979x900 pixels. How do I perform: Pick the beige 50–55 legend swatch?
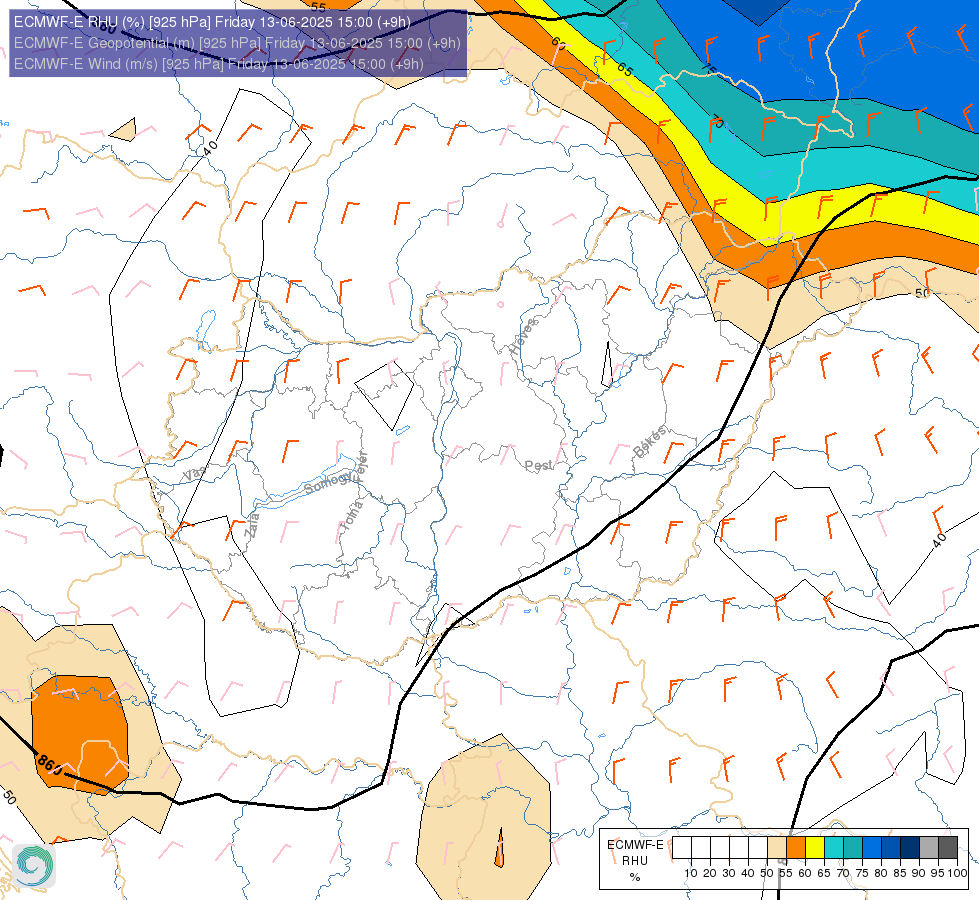click(777, 848)
